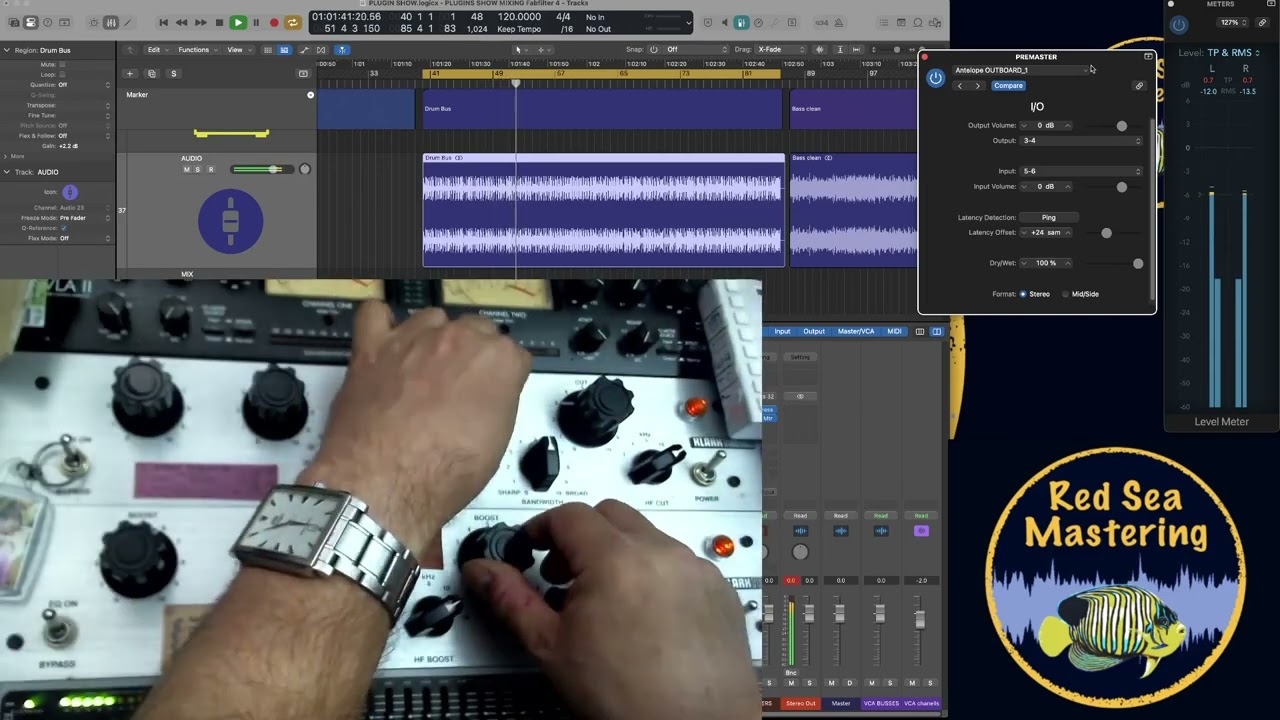The height and width of the screenshot is (720, 1280).
Task: Collapse the Track: AUDIO inspector section
Action: click(6, 172)
